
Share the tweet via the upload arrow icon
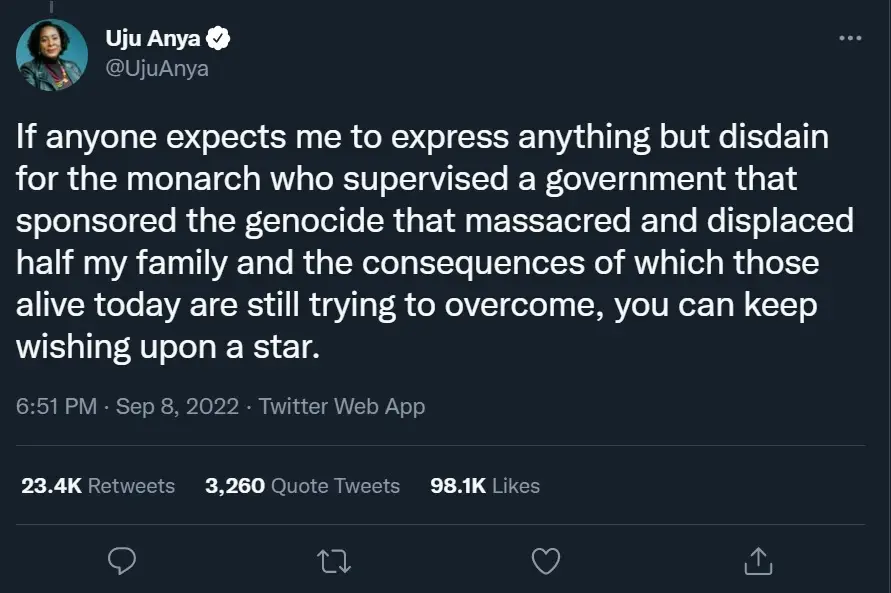click(757, 561)
